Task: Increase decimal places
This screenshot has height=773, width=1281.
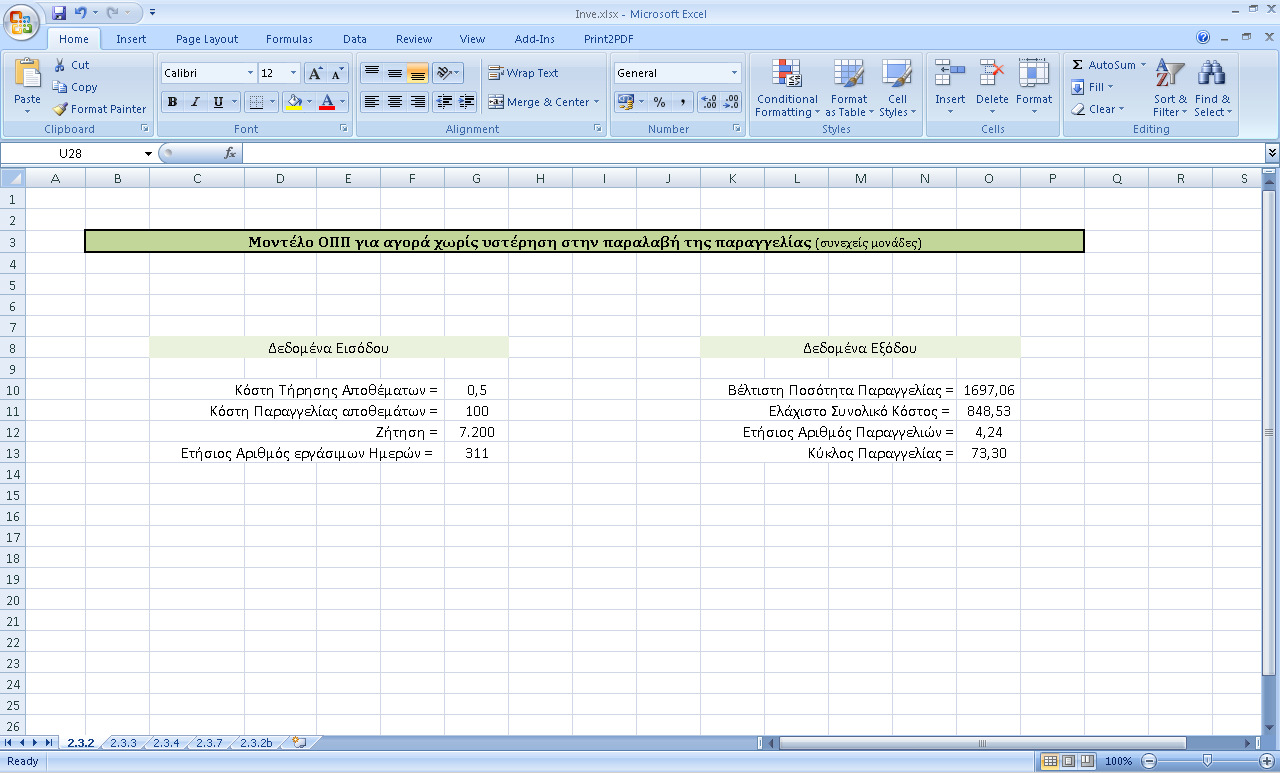Action: (709, 102)
